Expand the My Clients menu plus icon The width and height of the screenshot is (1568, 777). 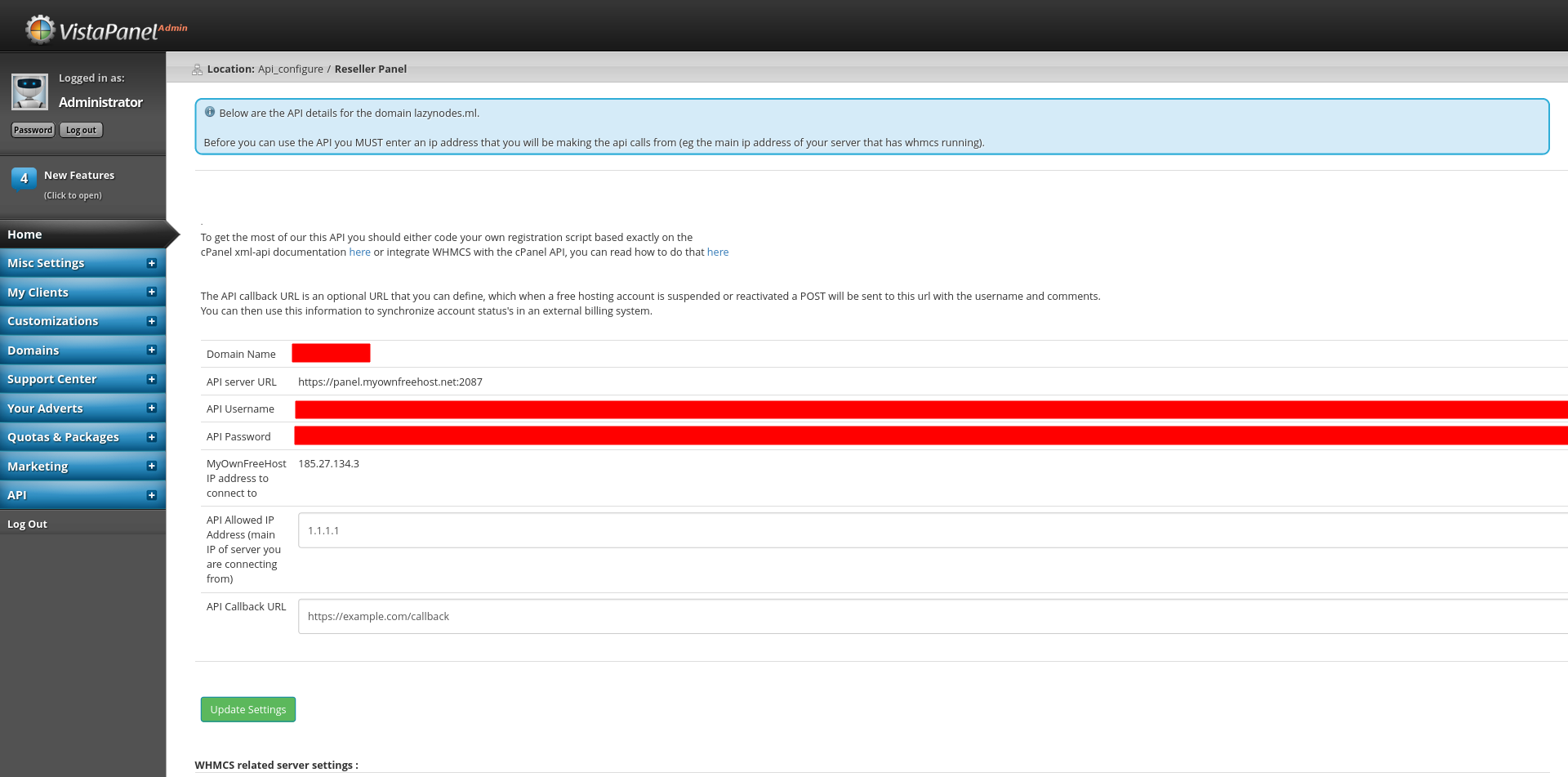151,292
